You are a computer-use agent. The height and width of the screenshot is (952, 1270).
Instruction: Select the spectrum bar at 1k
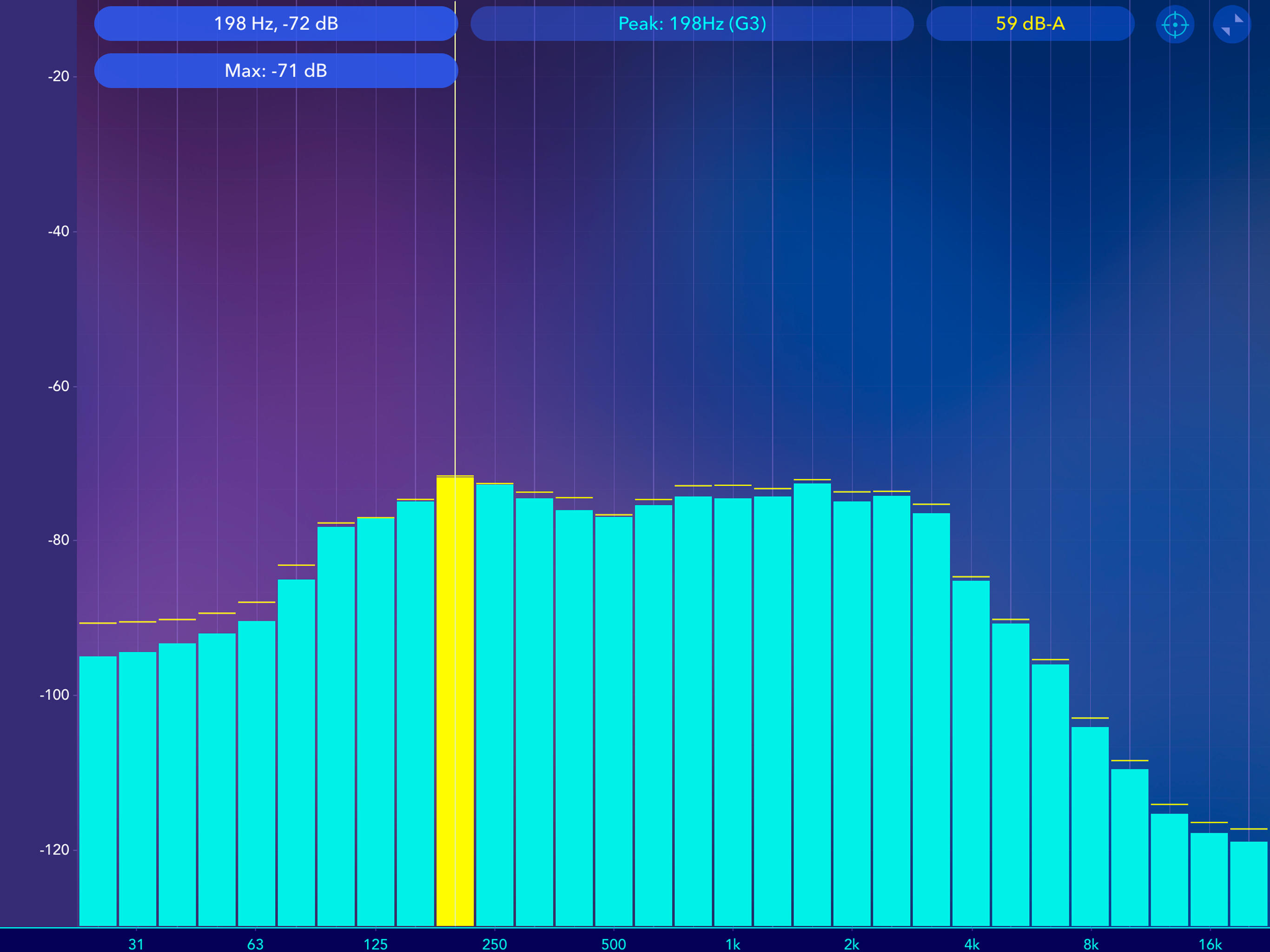coord(733,712)
